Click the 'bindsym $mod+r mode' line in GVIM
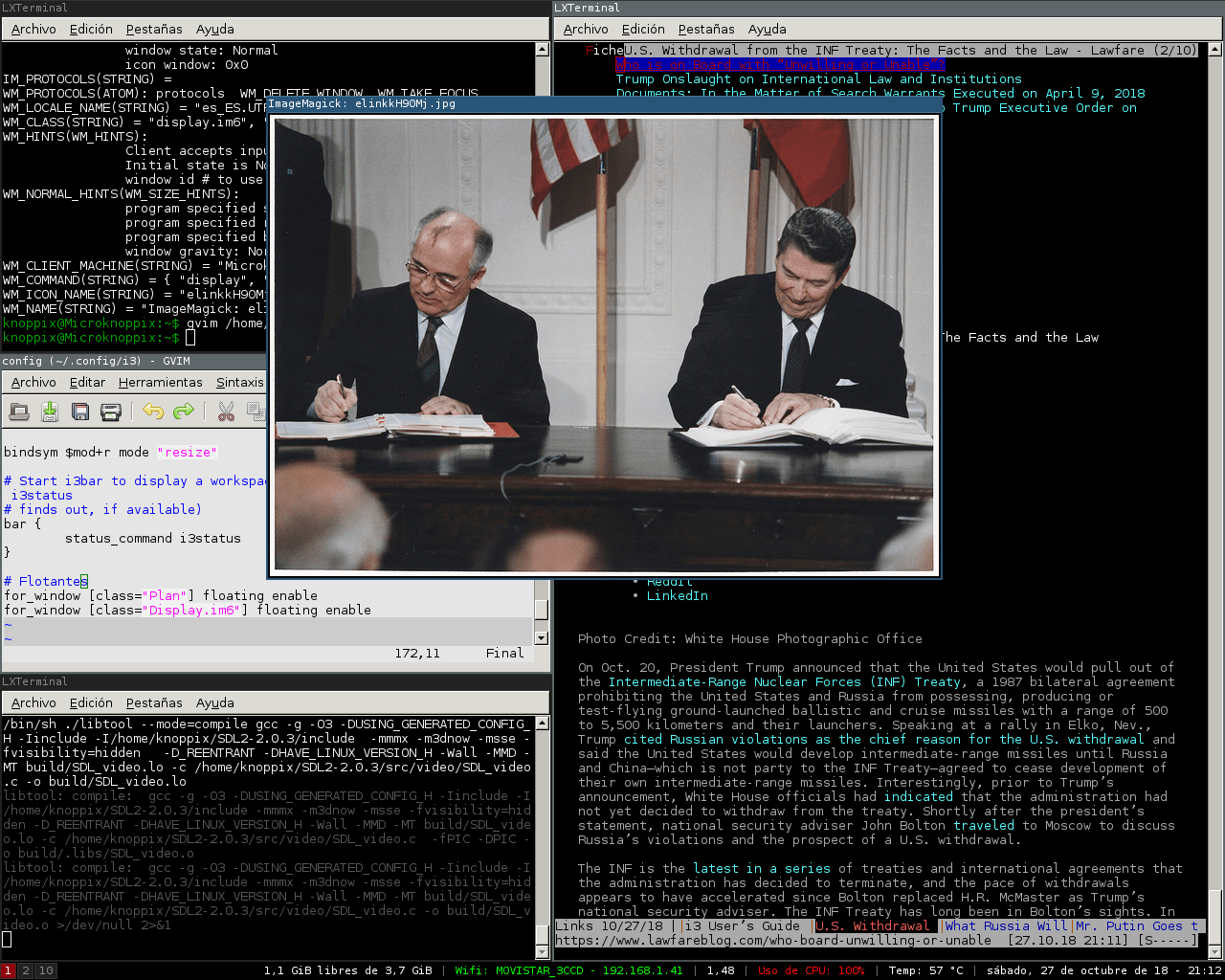 (111, 453)
